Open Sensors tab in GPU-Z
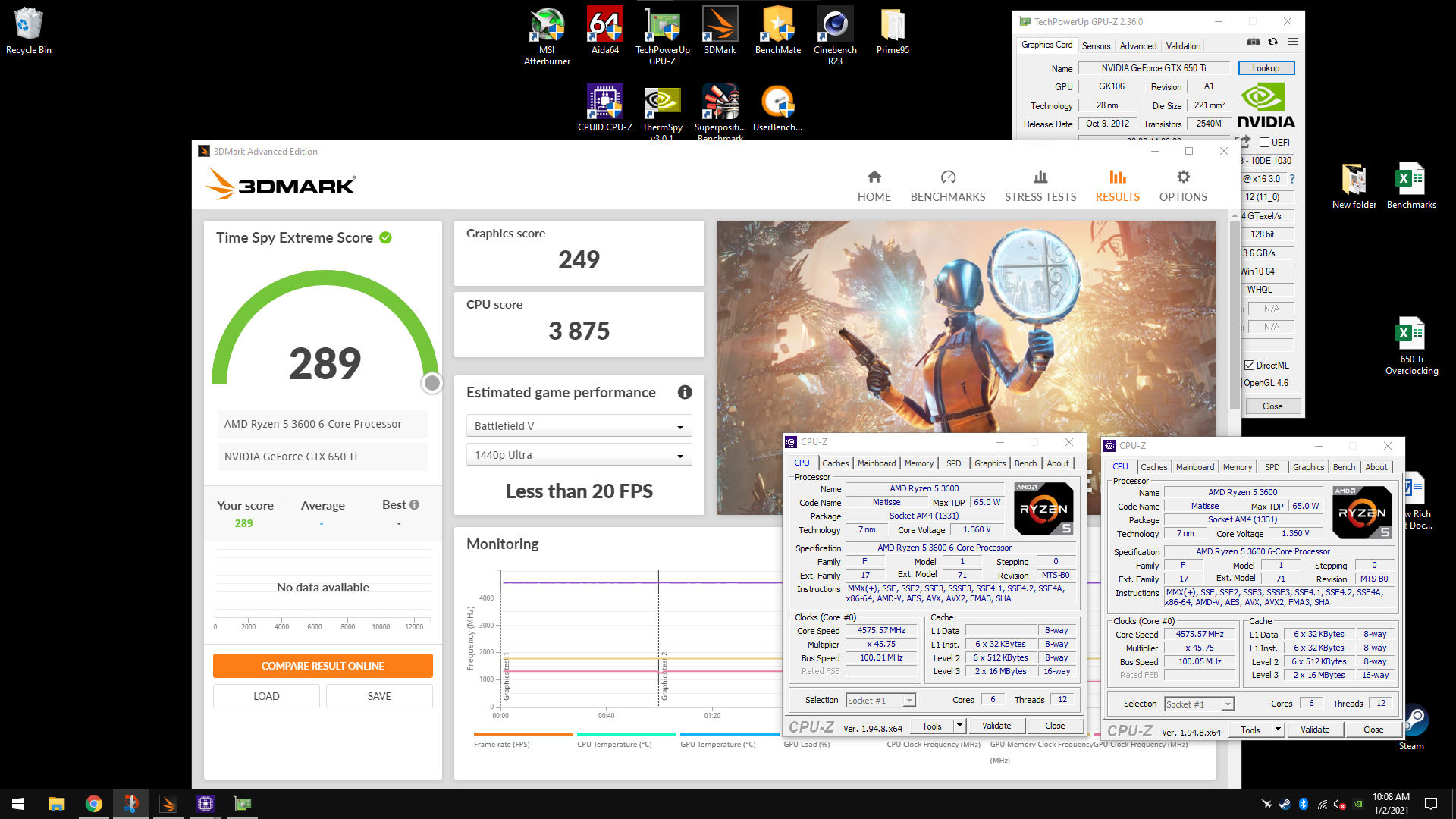 [x=1096, y=46]
